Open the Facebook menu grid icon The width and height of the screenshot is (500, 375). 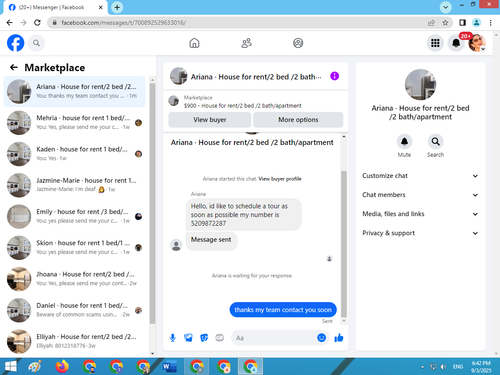[x=435, y=43]
